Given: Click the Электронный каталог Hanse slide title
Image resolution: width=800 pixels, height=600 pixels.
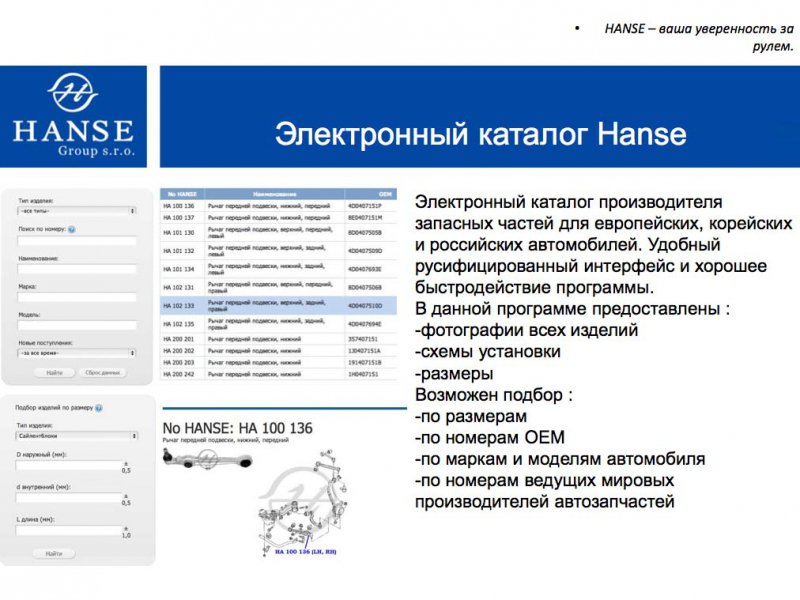Looking at the screenshot, I should coord(480,134).
